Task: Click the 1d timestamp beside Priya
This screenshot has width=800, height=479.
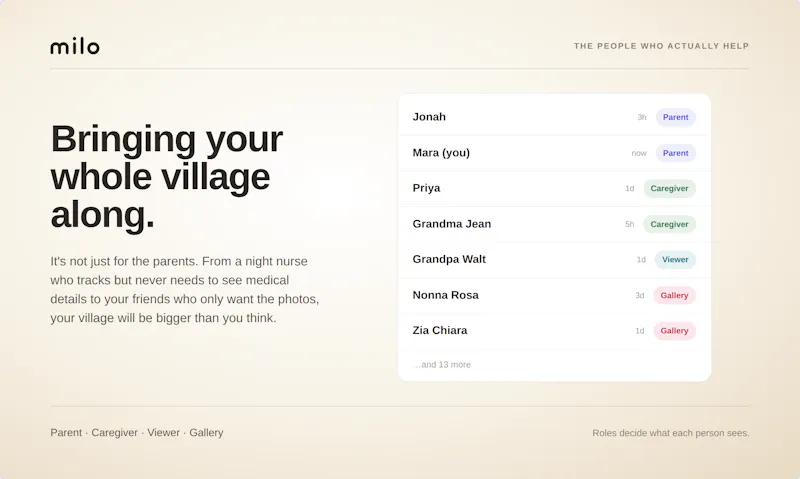Action: point(630,188)
